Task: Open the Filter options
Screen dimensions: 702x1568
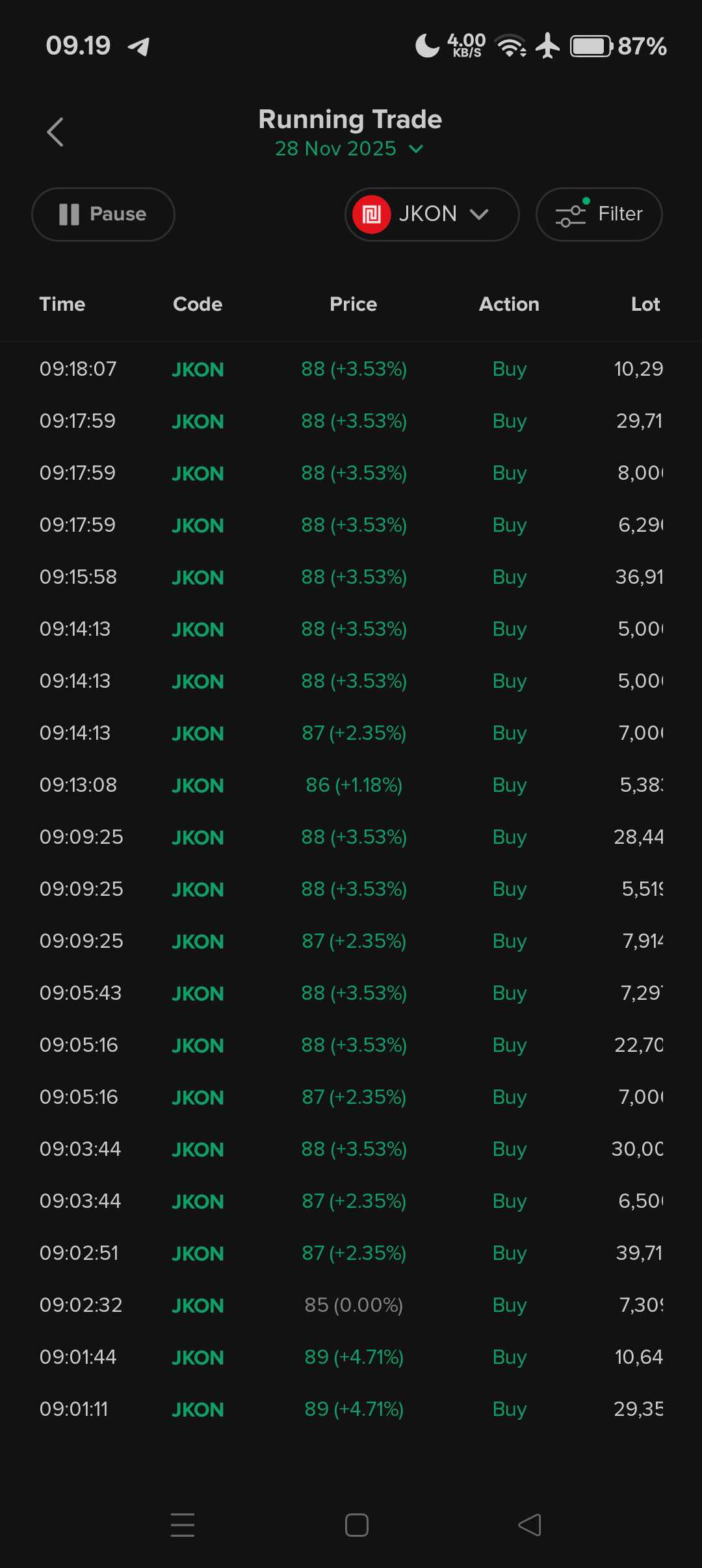Action: pos(599,215)
